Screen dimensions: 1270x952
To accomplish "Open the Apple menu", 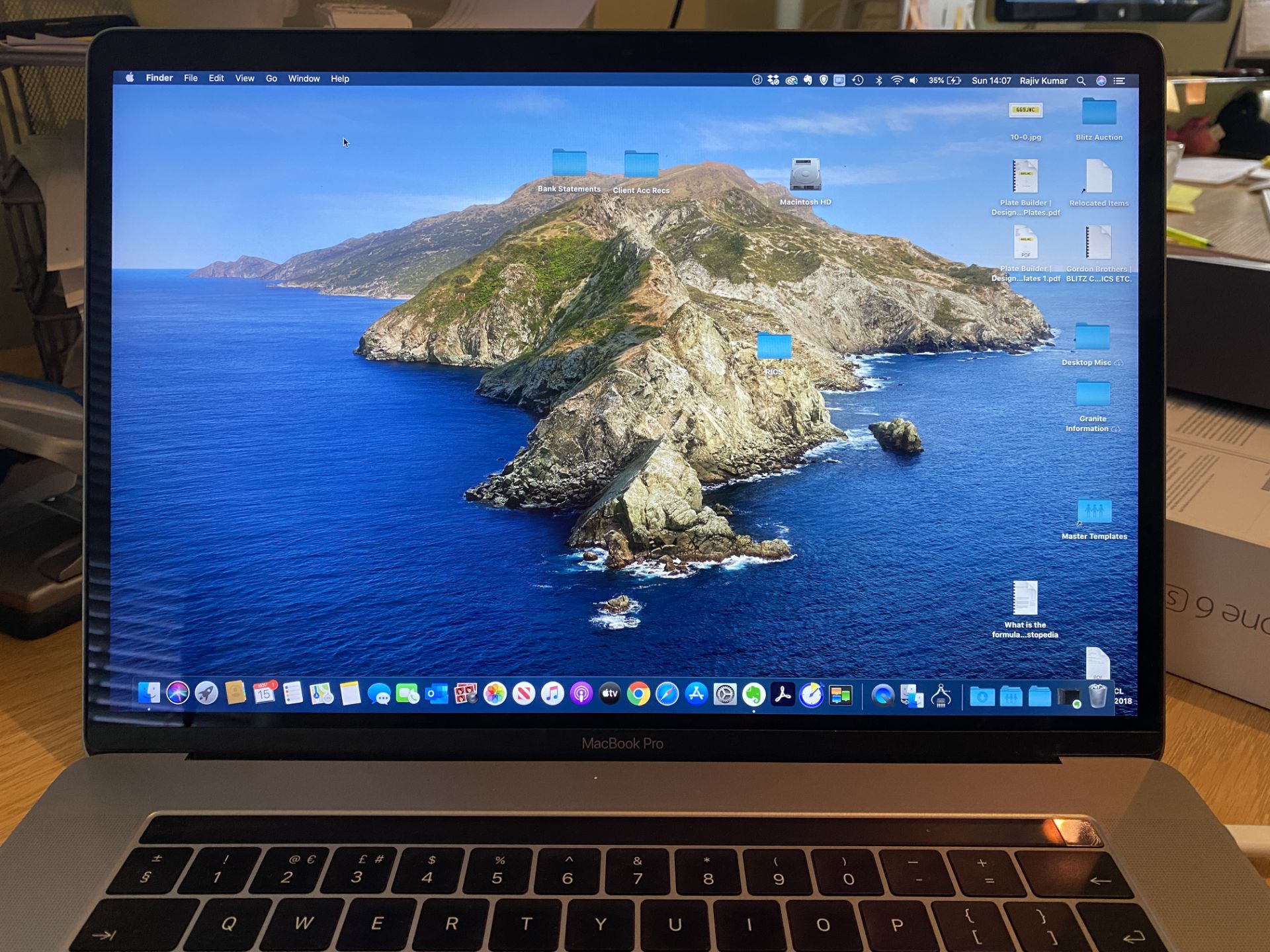I will [x=130, y=78].
